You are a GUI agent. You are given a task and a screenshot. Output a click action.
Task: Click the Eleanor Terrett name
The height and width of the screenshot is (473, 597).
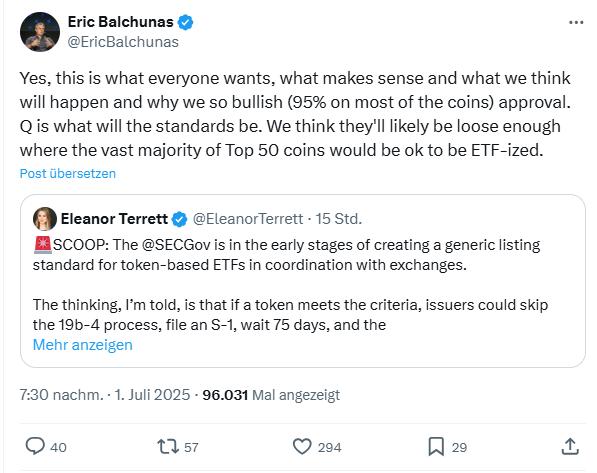click(x=114, y=219)
